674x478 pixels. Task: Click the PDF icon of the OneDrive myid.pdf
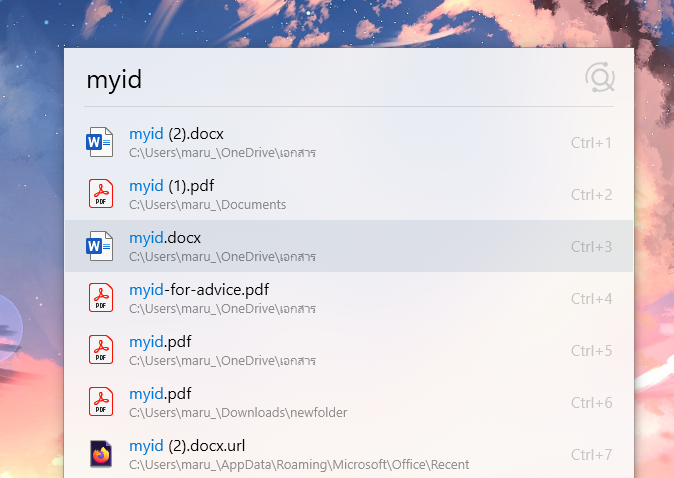[101, 350]
